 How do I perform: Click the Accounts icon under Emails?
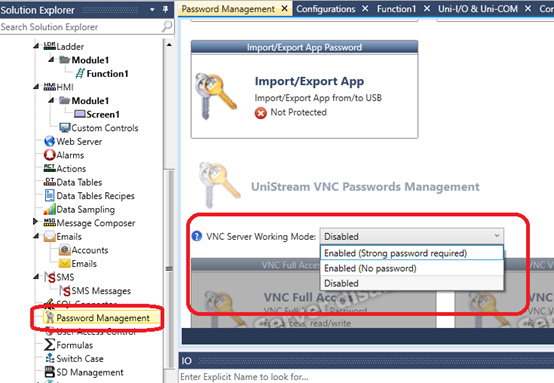tap(65, 250)
